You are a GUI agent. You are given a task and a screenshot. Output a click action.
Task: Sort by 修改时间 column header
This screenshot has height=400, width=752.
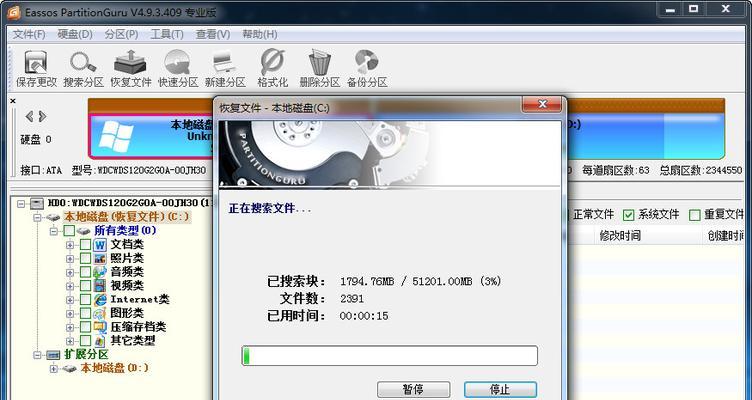[x=620, y=235]
